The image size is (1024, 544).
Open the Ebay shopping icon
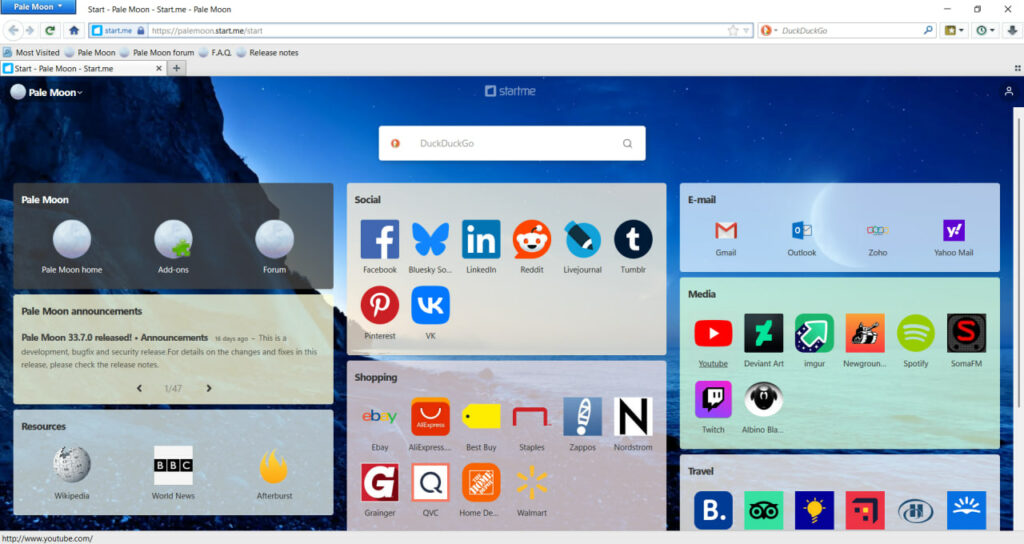coord(379,417)
